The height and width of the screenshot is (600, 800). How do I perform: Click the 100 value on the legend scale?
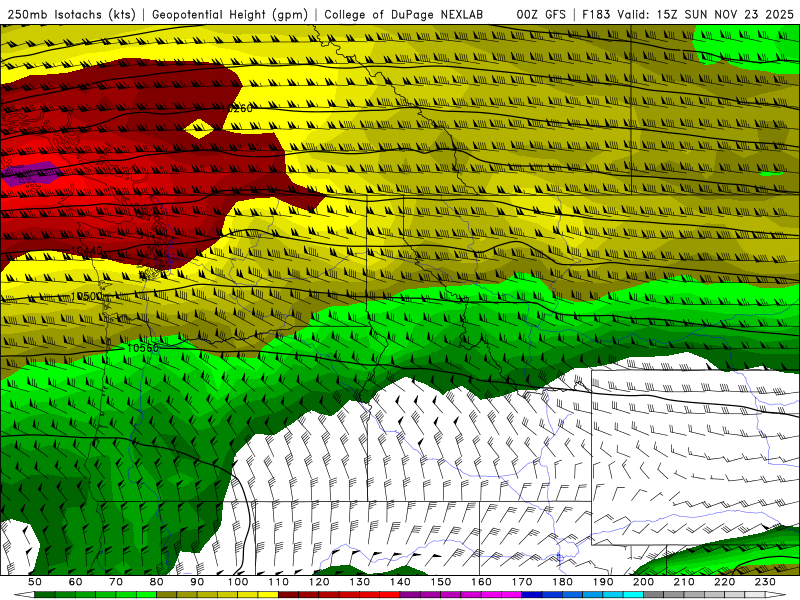[238, 582]
